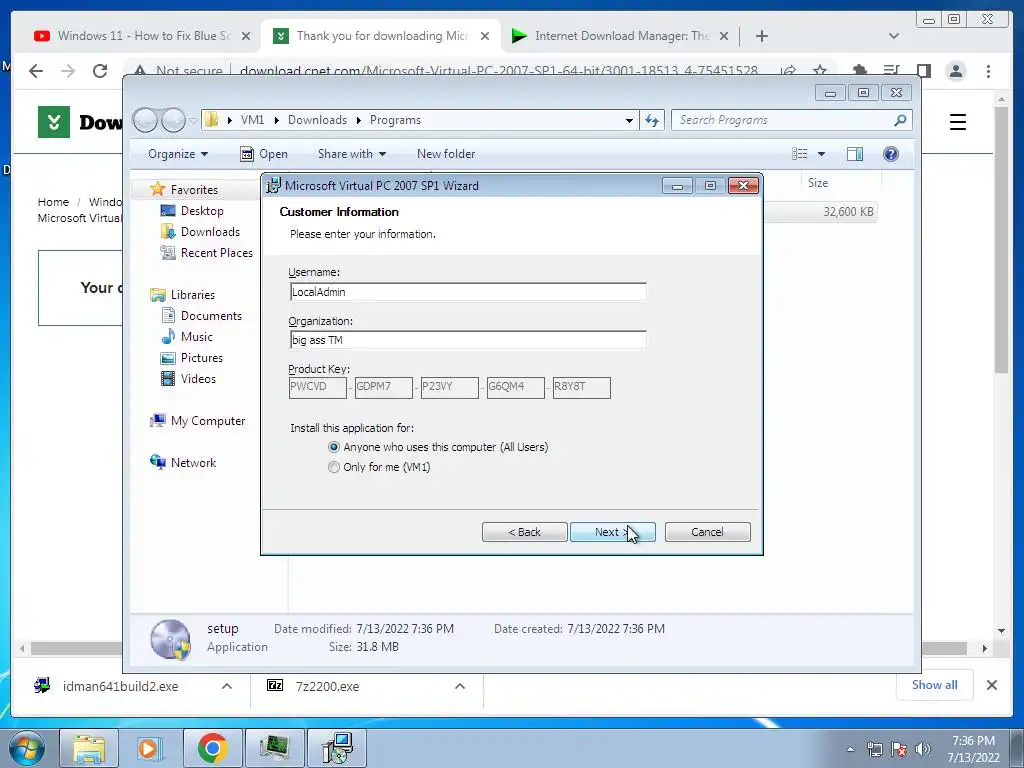Open website hamburger menu
Viewport: 1024px width, 768px height.
click(x=957, y=122)
